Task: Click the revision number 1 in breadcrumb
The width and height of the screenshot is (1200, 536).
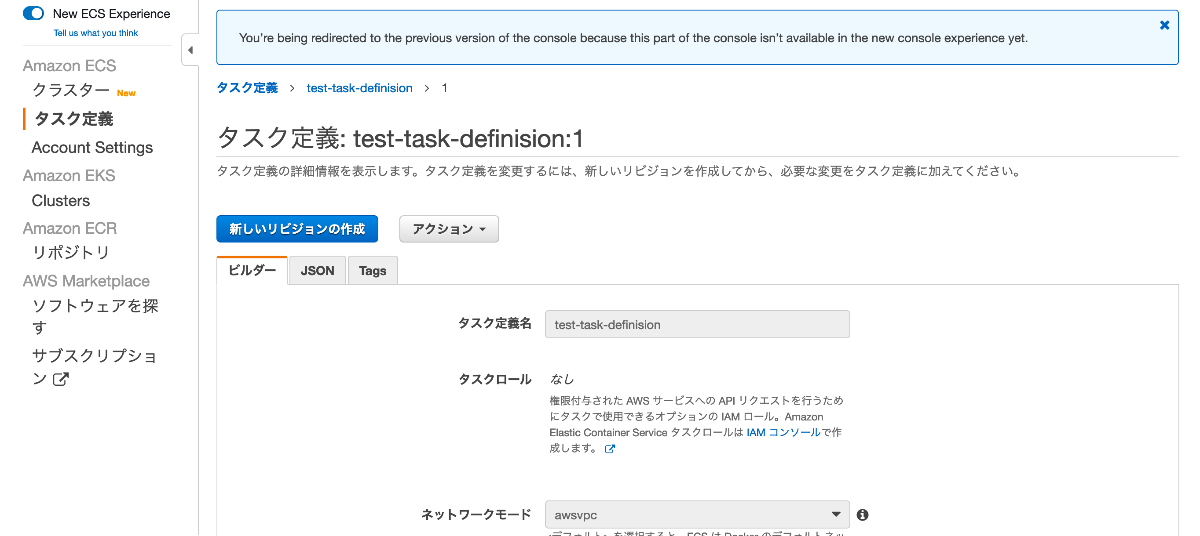Action: point(444,88)
